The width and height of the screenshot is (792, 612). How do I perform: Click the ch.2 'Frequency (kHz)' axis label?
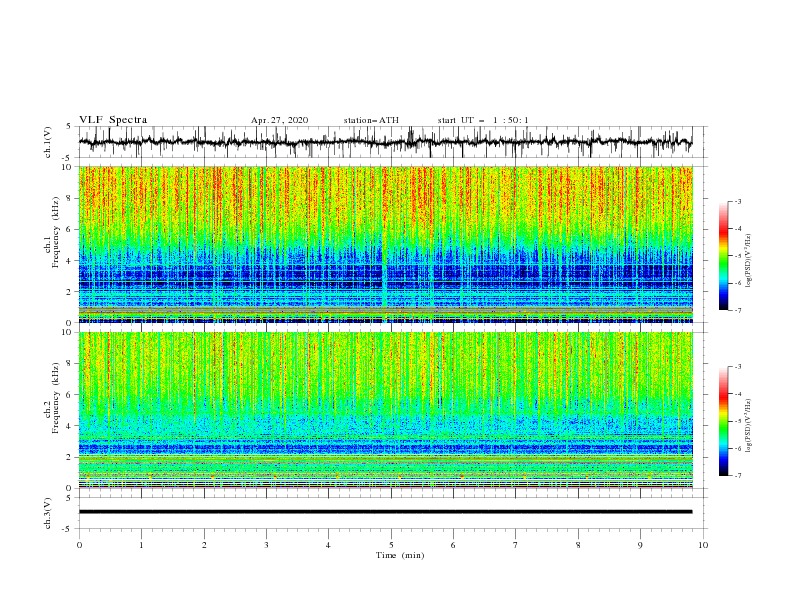56,398
